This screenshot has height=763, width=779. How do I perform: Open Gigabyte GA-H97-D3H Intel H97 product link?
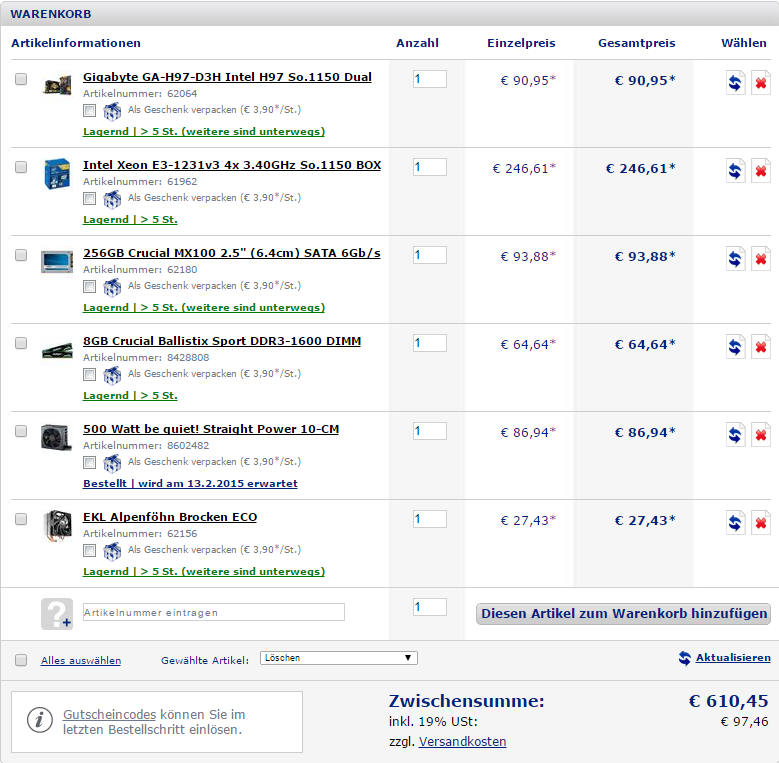(227, 77)
